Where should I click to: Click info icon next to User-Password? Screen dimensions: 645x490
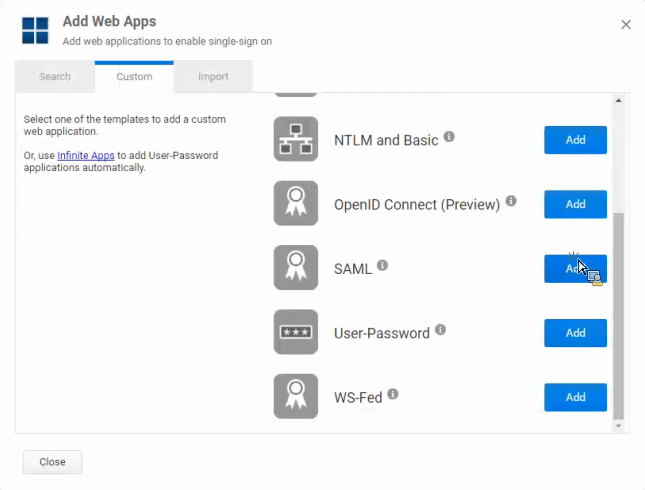click(441, 330)
